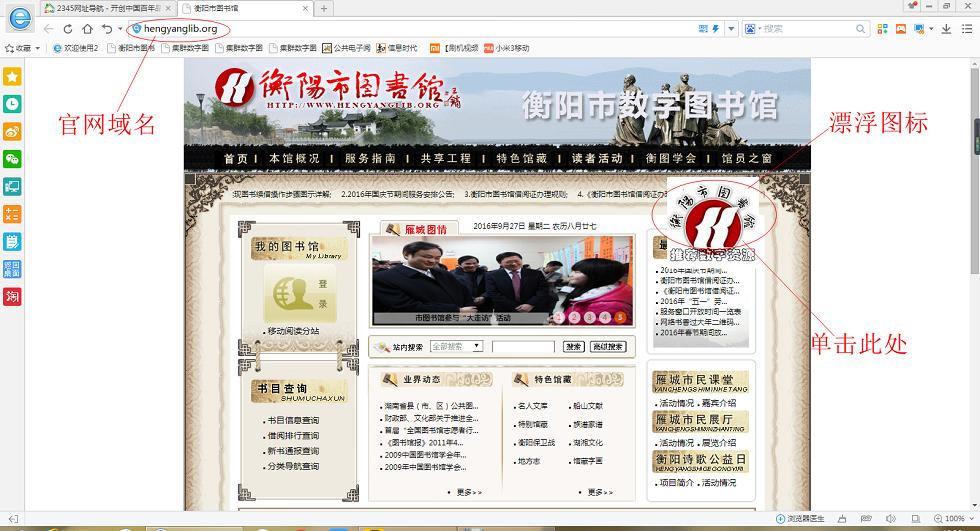
Task: Expand the 全部搜索 site search dropdown
Action: coord(456,346)
